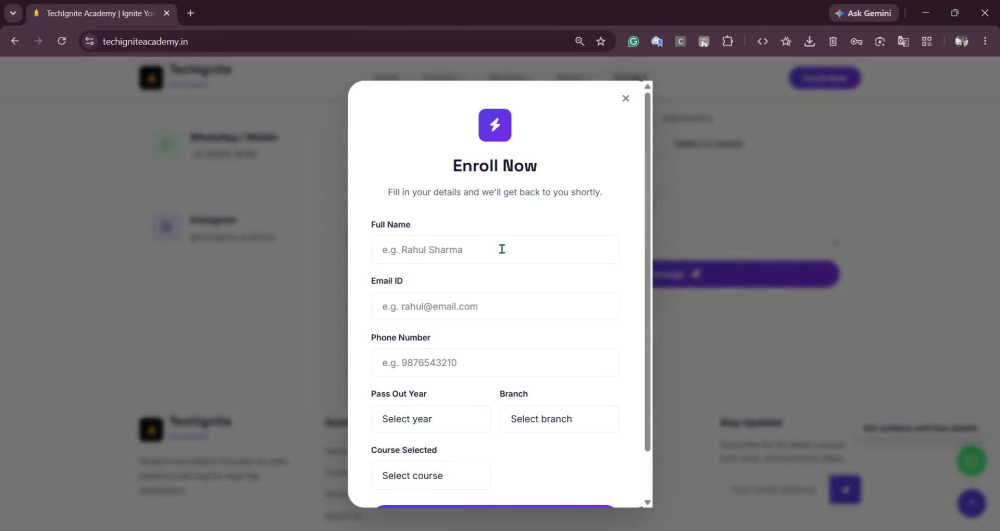
Task: Click the trash bin toolbar icon
Action: 833,41
